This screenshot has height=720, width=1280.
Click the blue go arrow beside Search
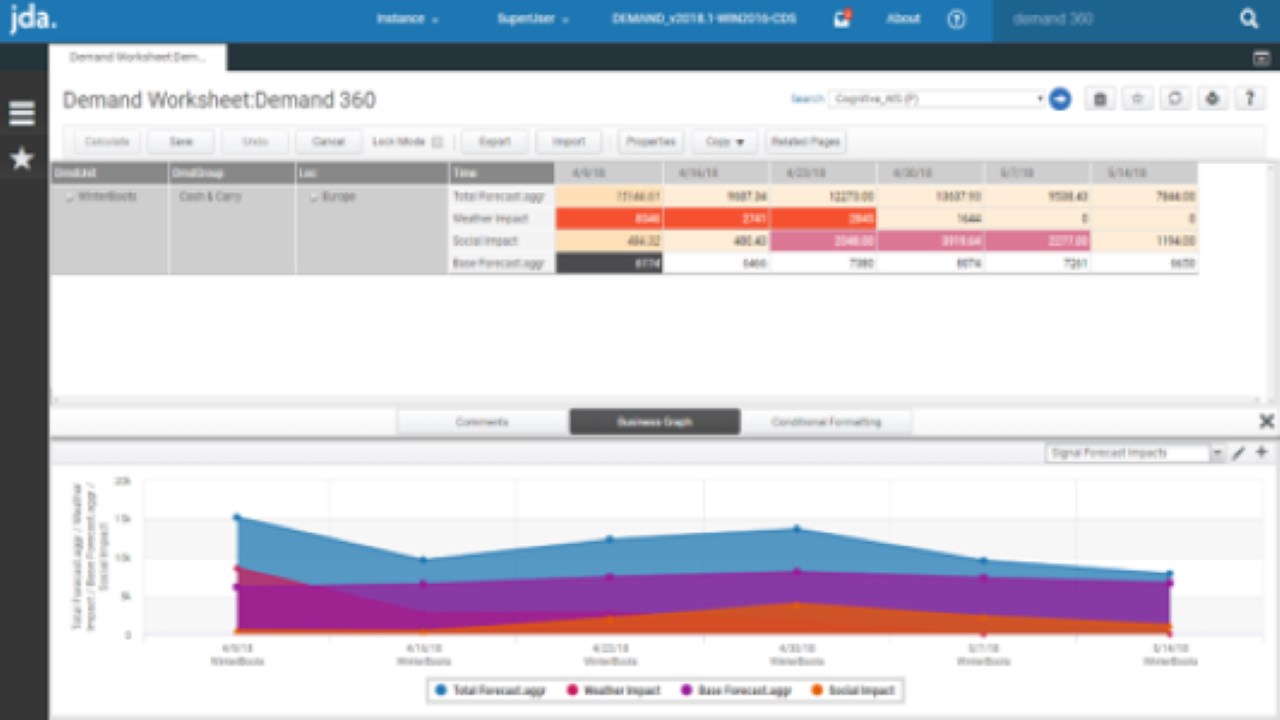pyautogui.click(x=1060, y=99)
